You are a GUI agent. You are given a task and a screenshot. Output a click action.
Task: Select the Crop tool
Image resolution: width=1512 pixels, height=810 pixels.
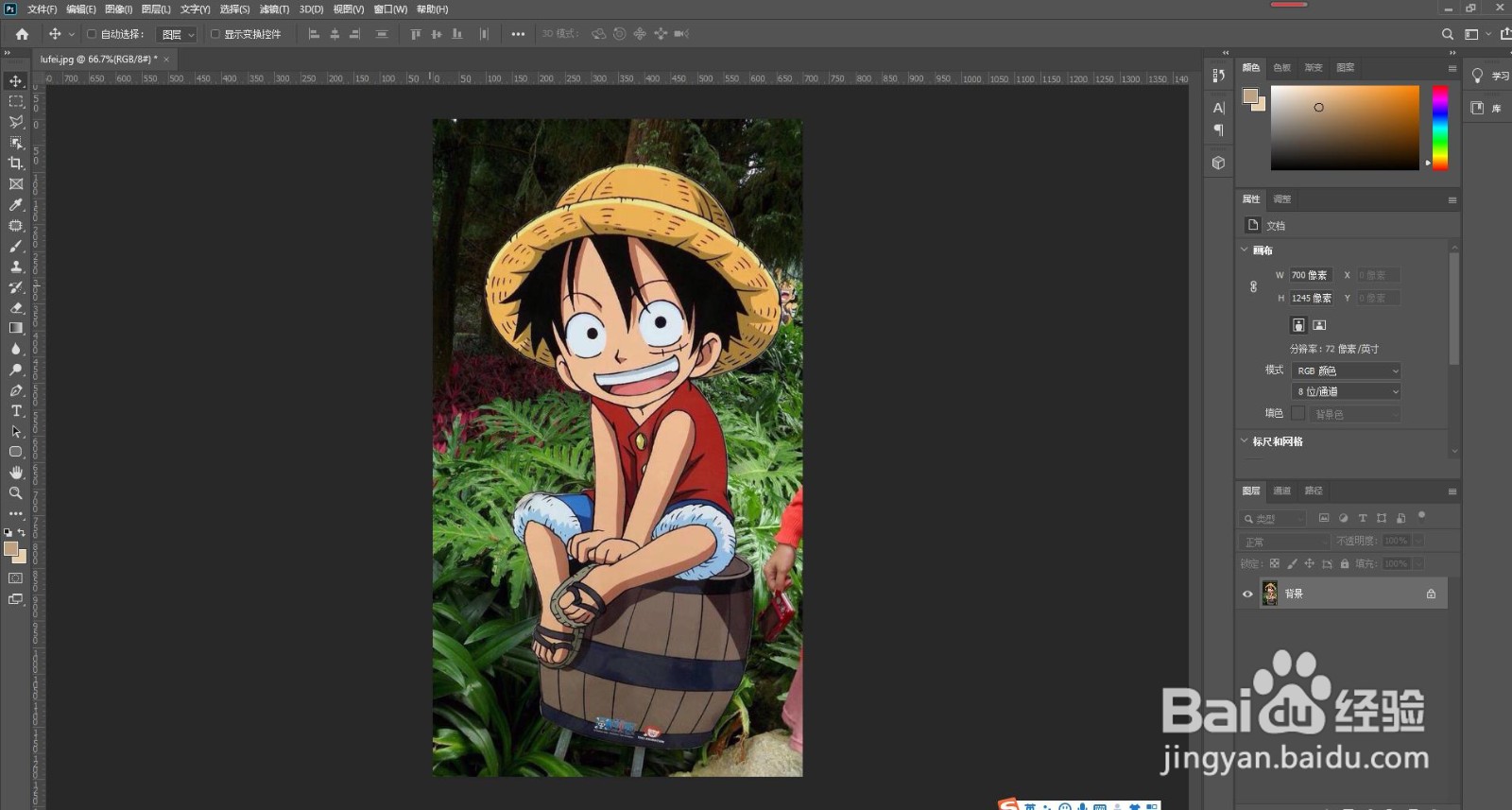[x=16, y=164]
